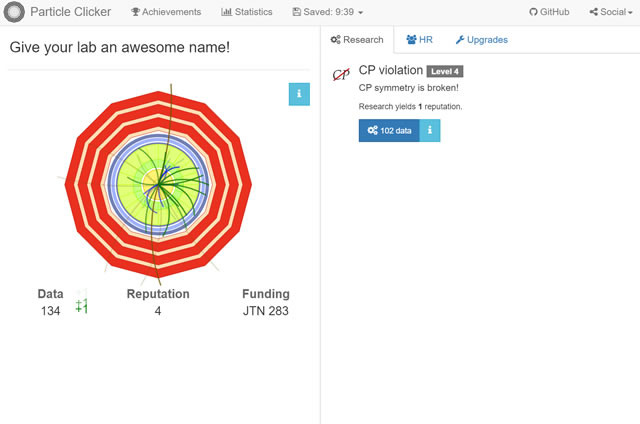Open the Achievements page link
Screen dimensions: 640x424
click(172, 12)
